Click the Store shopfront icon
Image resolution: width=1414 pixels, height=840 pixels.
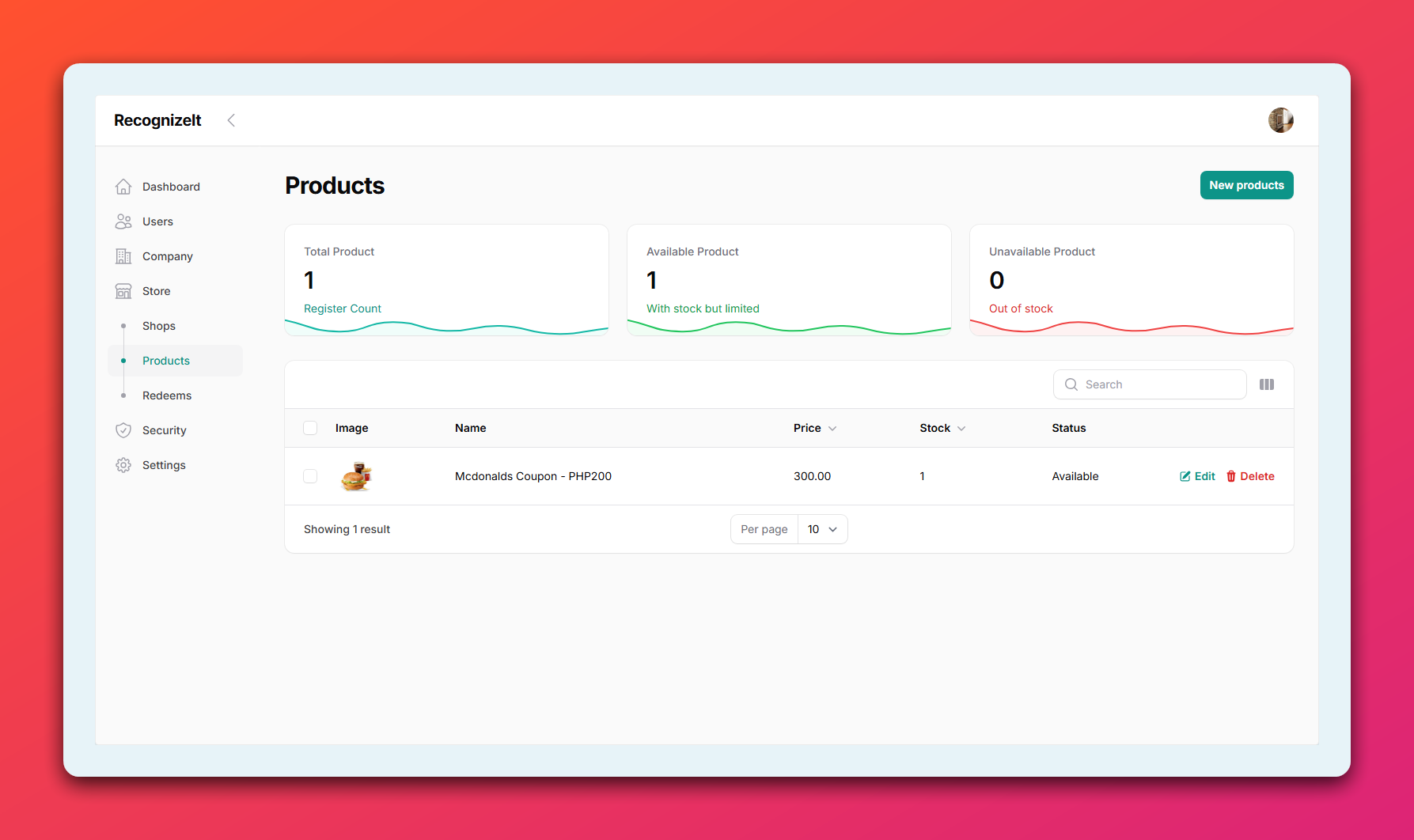click(x=123, y=291)
